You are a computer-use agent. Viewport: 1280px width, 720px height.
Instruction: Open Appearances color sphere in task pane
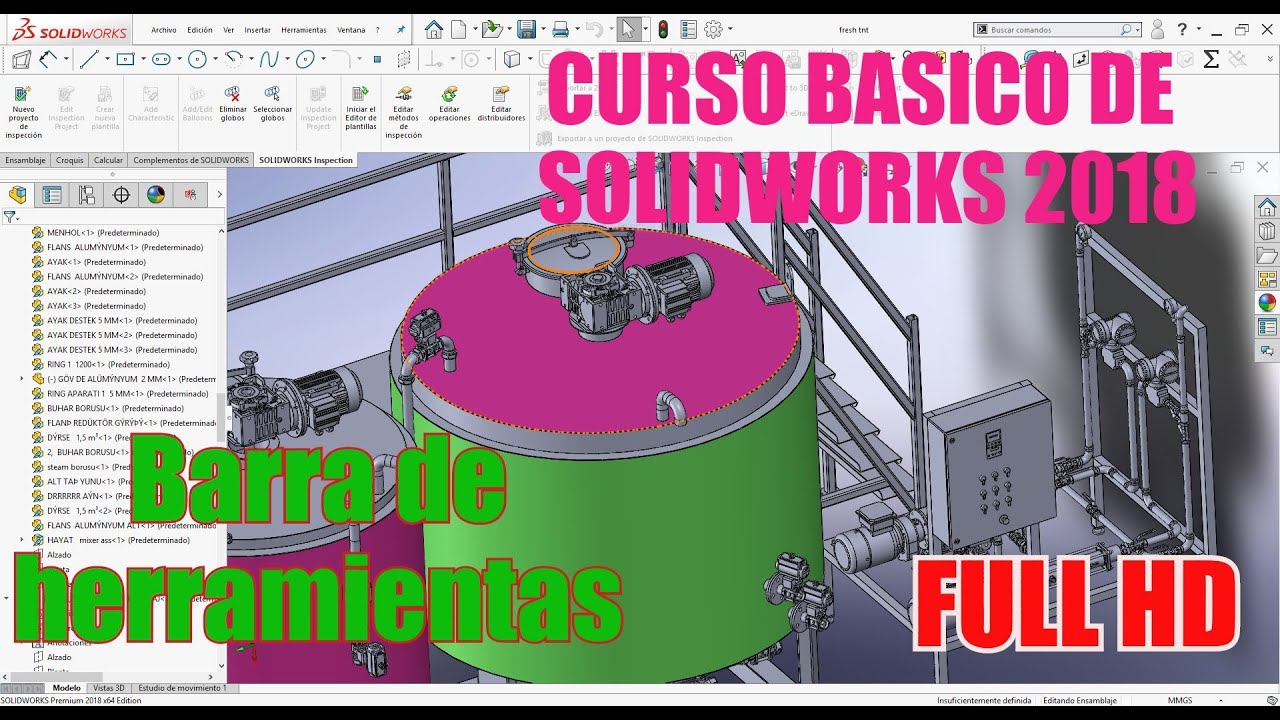tap(1267, 303)
